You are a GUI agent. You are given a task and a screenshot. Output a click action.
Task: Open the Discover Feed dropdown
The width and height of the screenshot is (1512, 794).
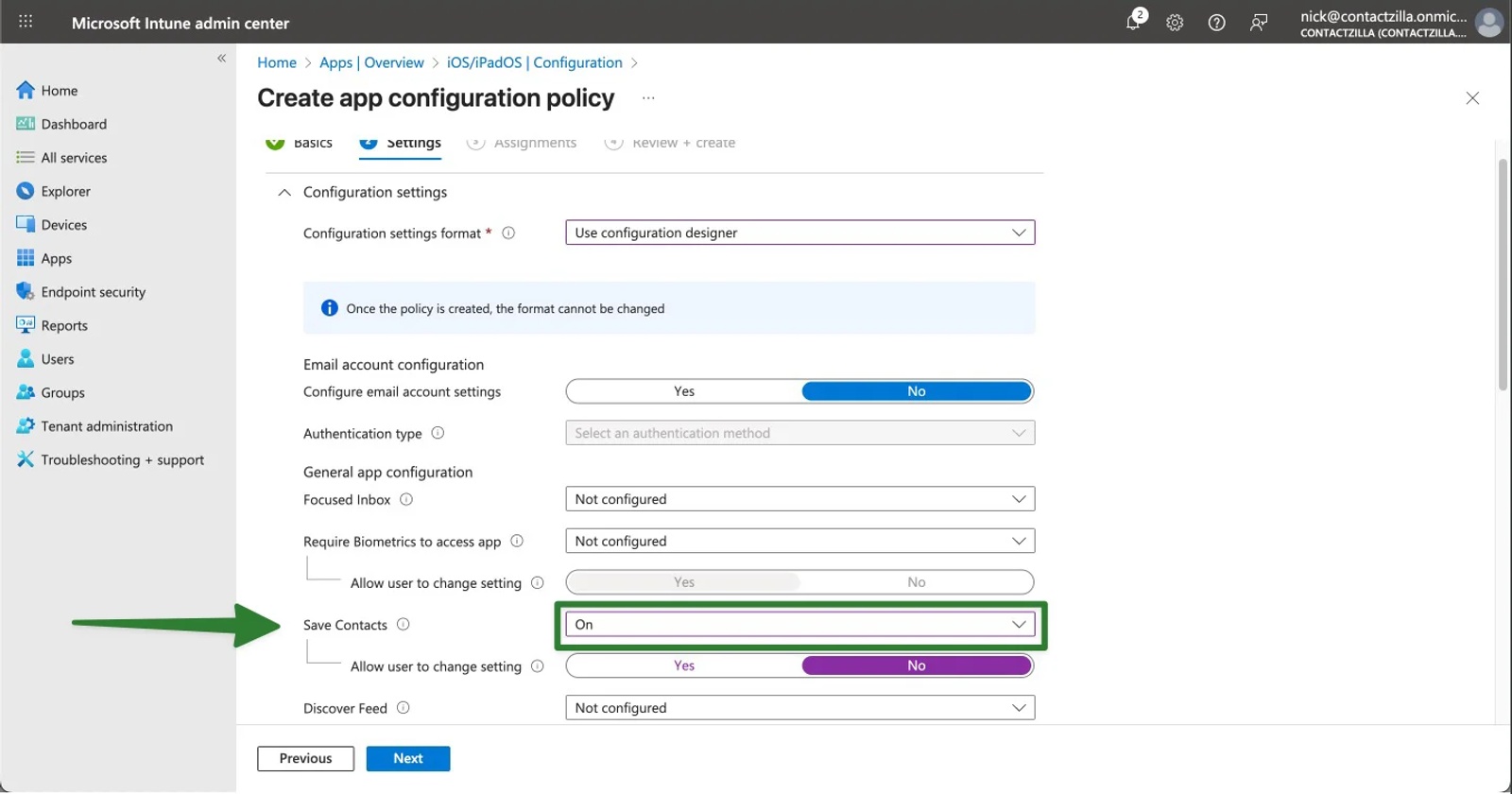pos(800,707)
